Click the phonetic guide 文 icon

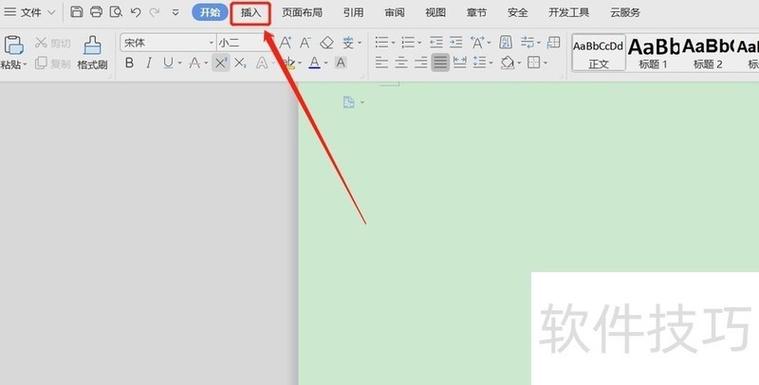[x=348, y=43]
